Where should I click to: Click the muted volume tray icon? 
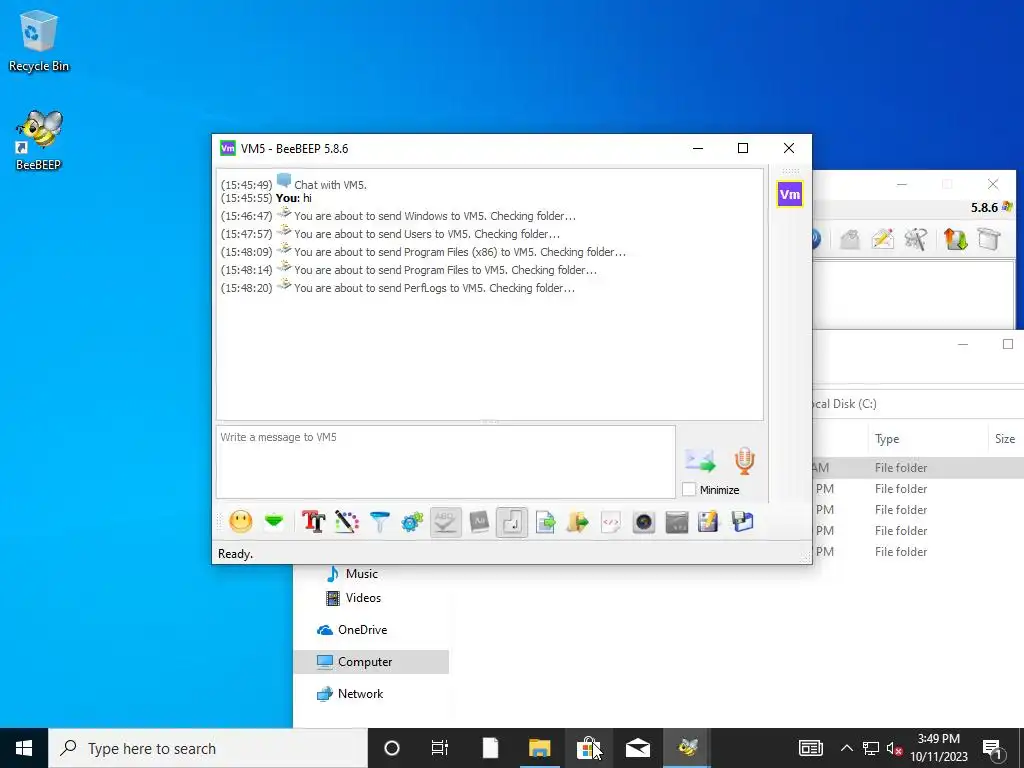894,748
